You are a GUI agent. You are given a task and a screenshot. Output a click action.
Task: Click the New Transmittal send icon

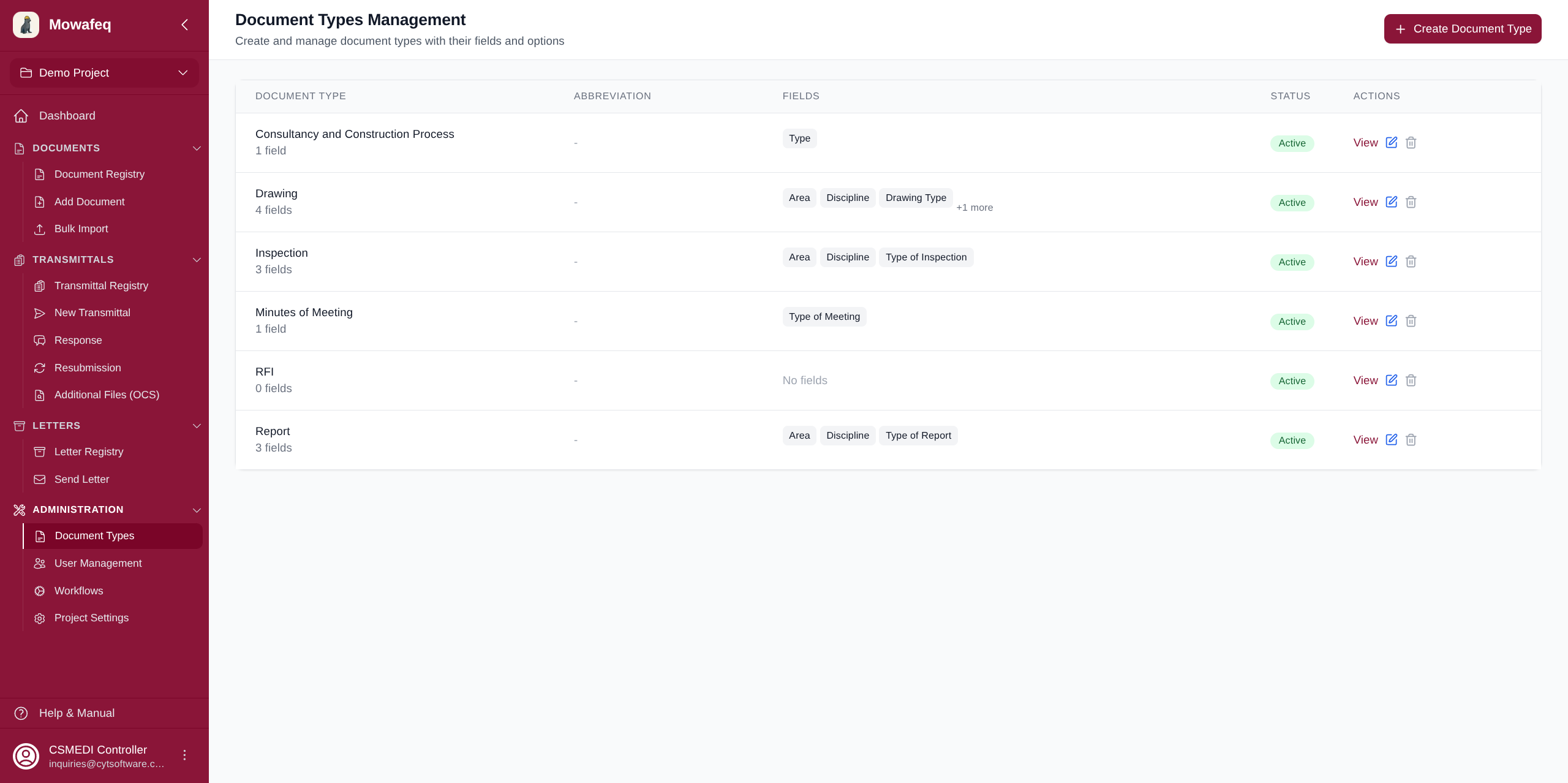pyautogui.click(x=40, y=313)
